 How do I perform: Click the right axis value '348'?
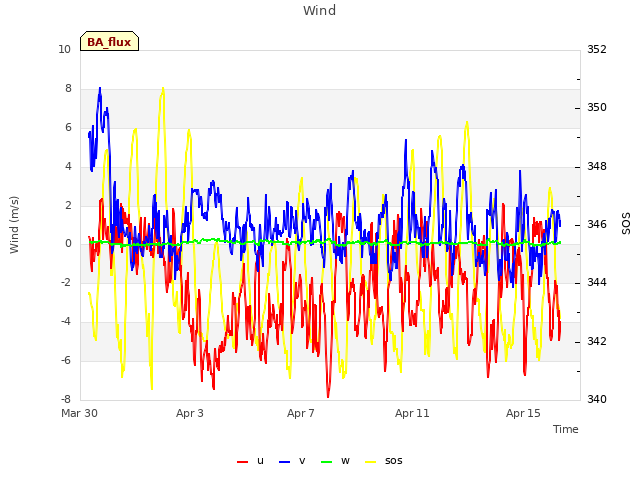click(597, 167)
